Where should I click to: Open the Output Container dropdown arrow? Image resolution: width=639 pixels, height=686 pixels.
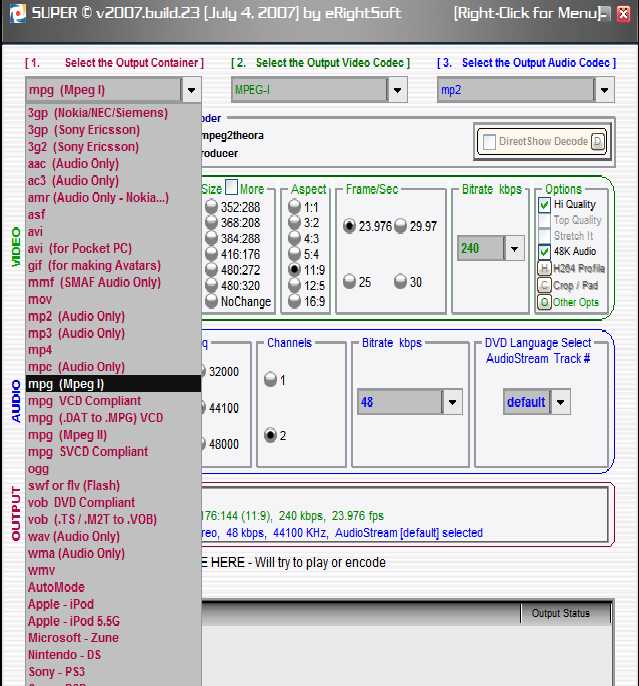pos(191,90)
